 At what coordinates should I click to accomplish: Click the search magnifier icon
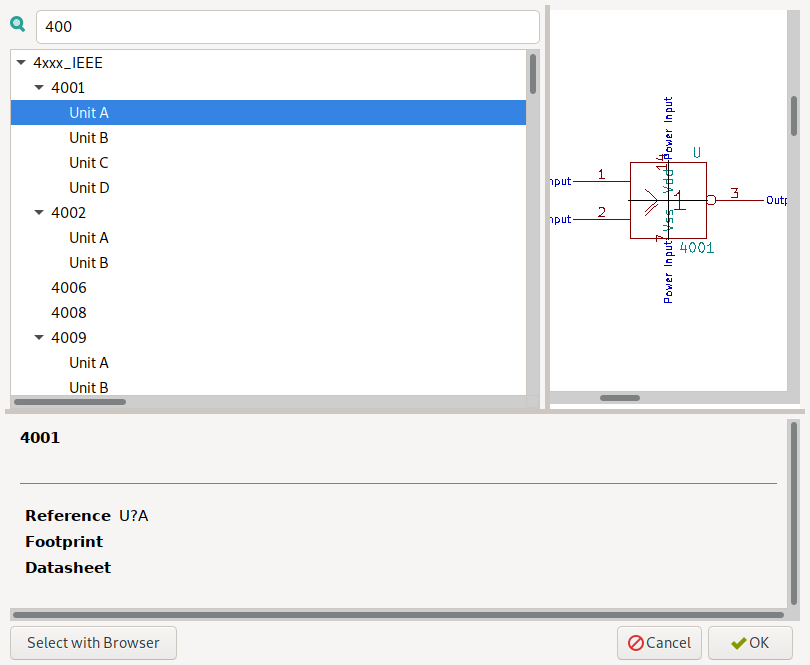click(17, 26)
